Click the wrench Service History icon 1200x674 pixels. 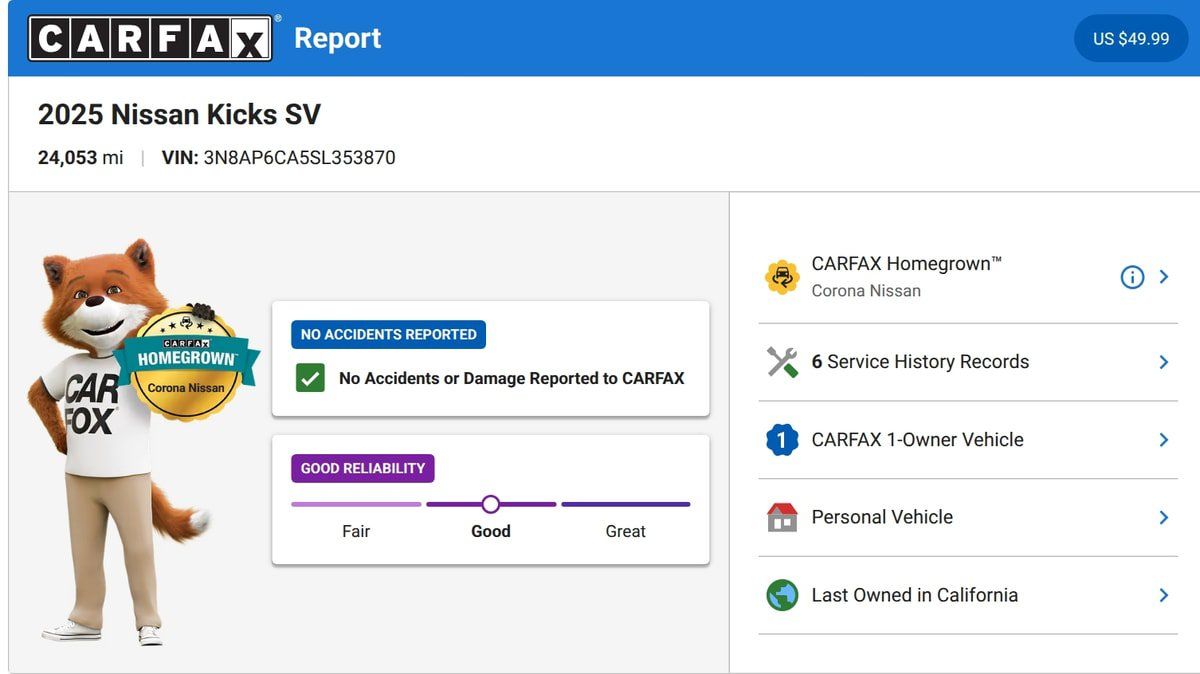pos(782,362)
